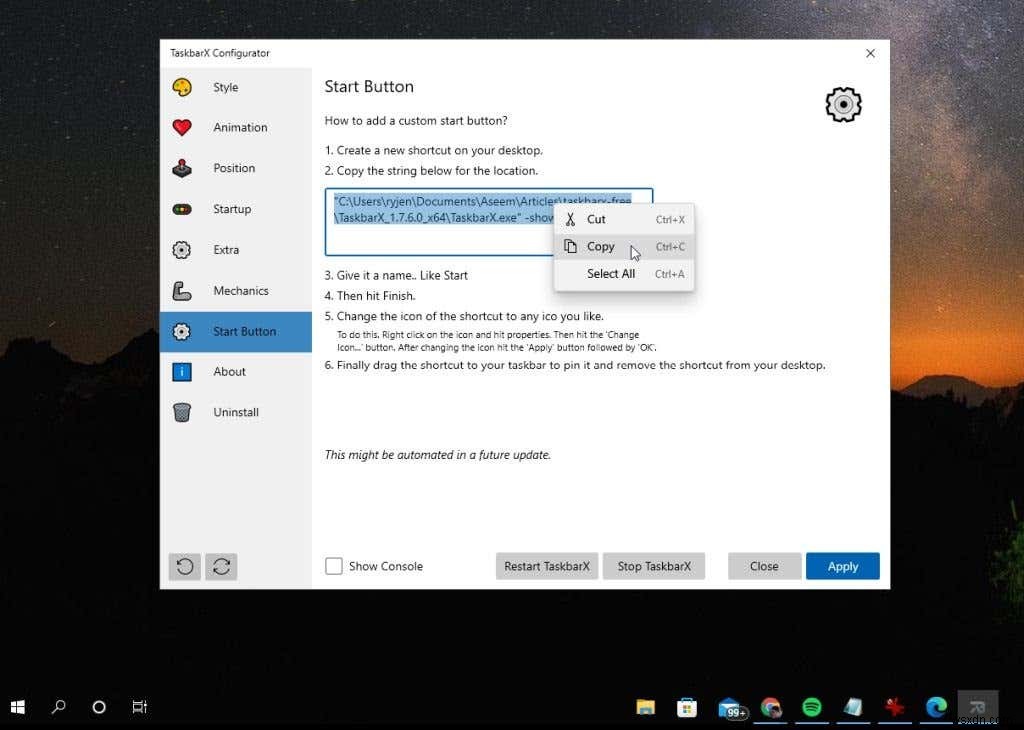Open Spotify from the taskbar

[x=812, y=707]
